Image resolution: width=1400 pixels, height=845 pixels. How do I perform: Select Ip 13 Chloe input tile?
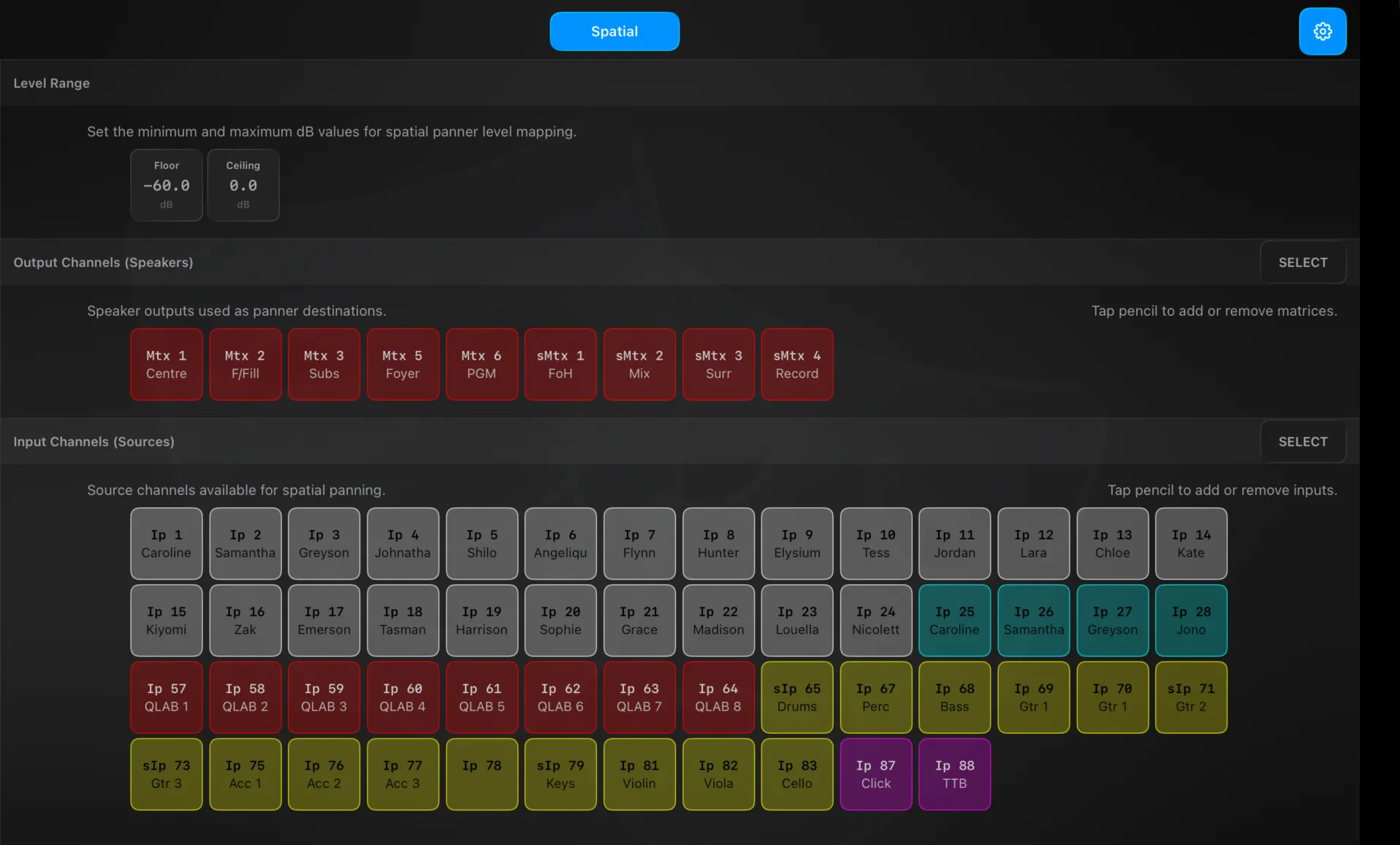[x=1113, y=544]
